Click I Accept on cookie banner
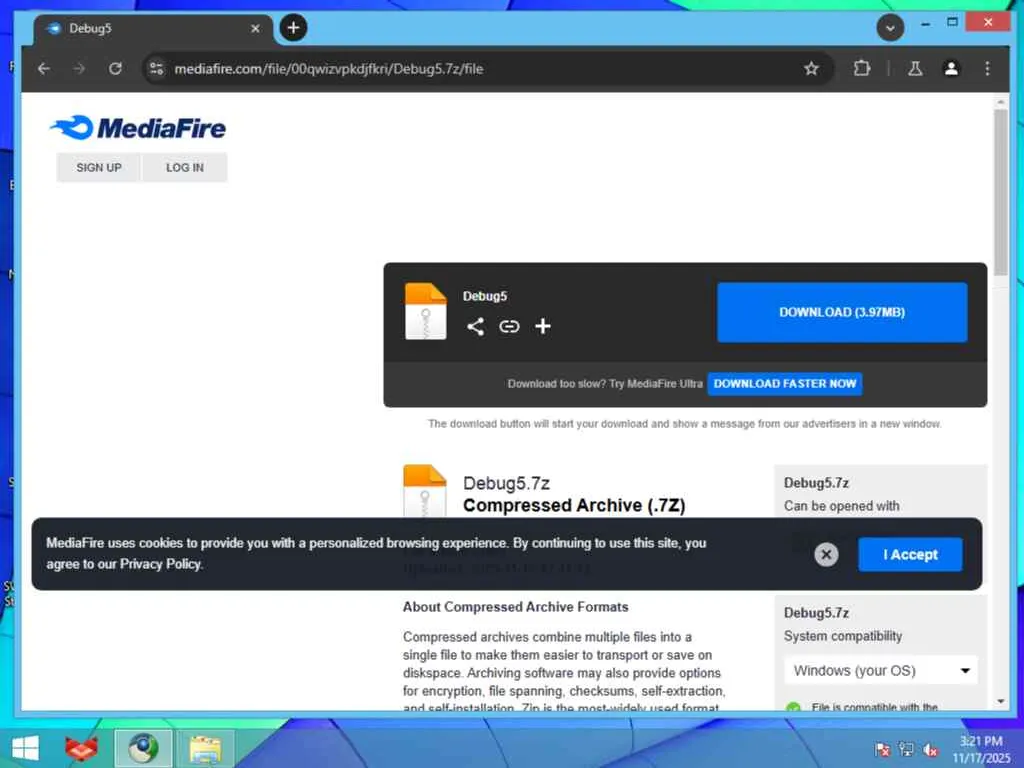The image size is (1024, 768). (x=910, y=554)
